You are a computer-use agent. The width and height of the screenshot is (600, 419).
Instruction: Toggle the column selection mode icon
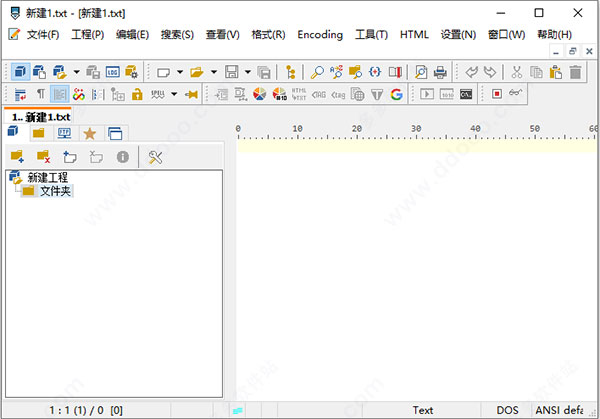point(98,94)
